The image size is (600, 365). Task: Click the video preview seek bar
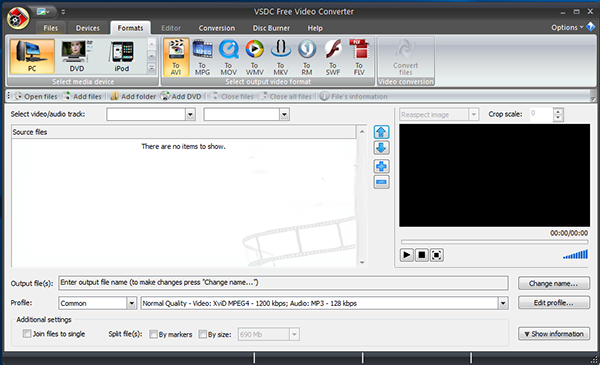tap(494, 242)
